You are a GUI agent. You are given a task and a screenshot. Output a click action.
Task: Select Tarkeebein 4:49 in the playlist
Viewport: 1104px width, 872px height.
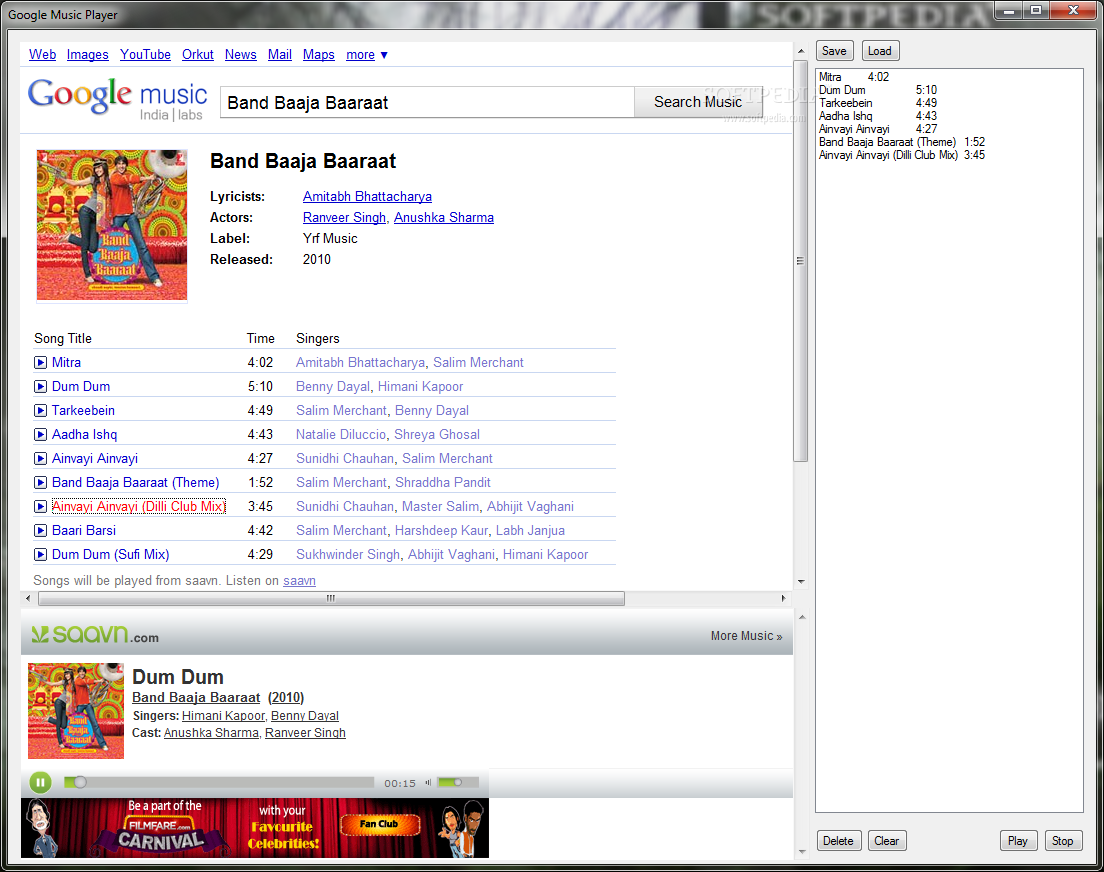(877, 103)
